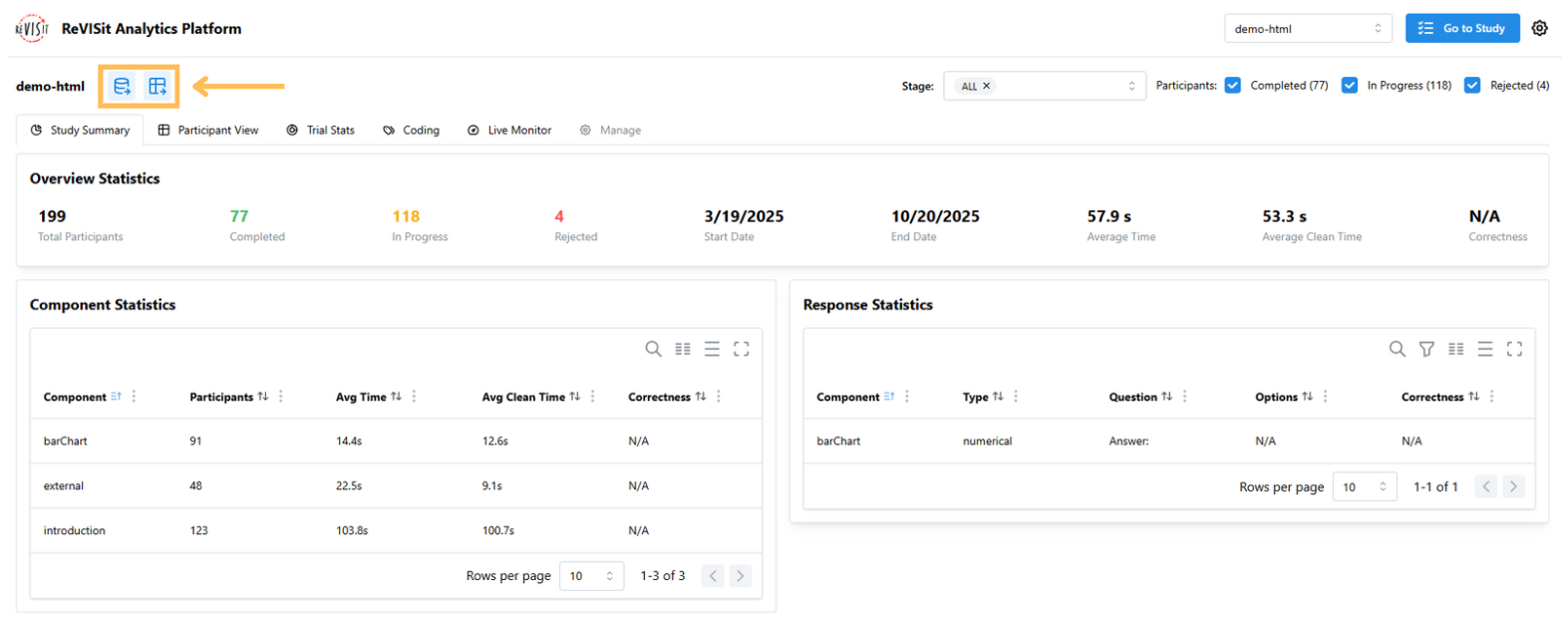Viewport: 1568px width, 619px height.
Task: Toggle density in Component Statistics table
Action: point(712,349)
